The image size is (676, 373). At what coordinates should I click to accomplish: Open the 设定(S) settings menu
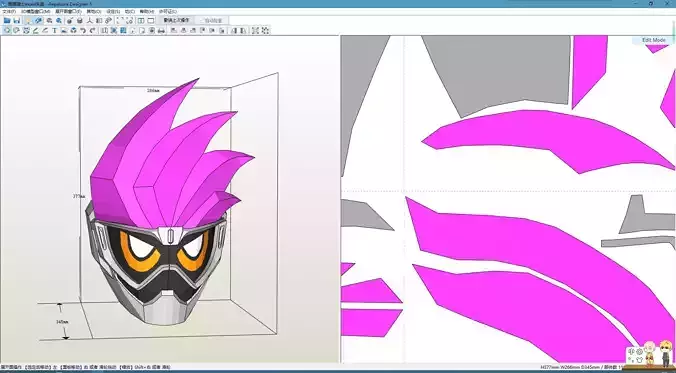click(113, 11)
